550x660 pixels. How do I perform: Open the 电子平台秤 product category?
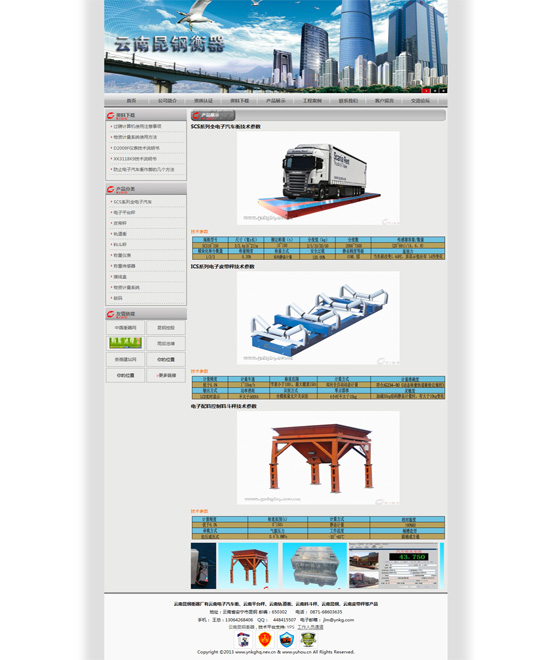tap(124, 213)
